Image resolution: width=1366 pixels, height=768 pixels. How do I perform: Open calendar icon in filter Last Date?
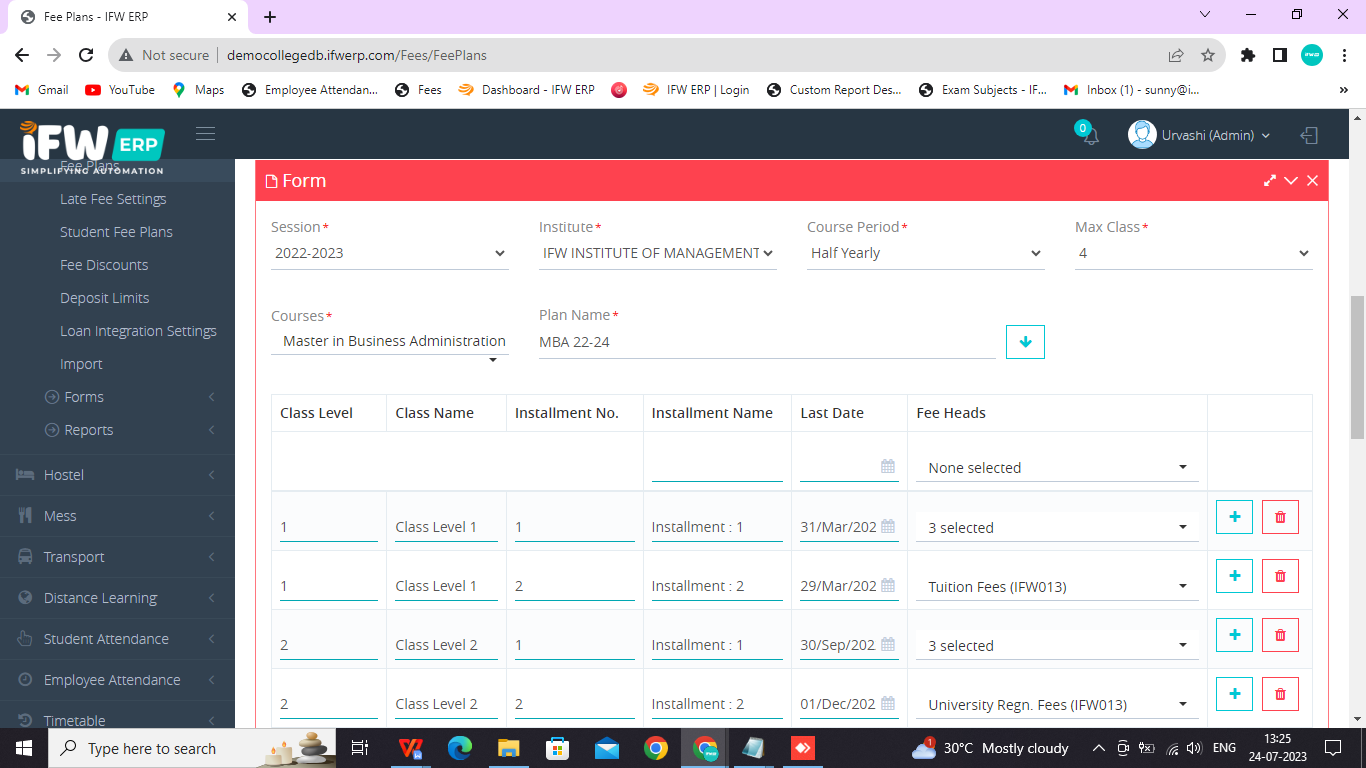click(x=888, y=466)
